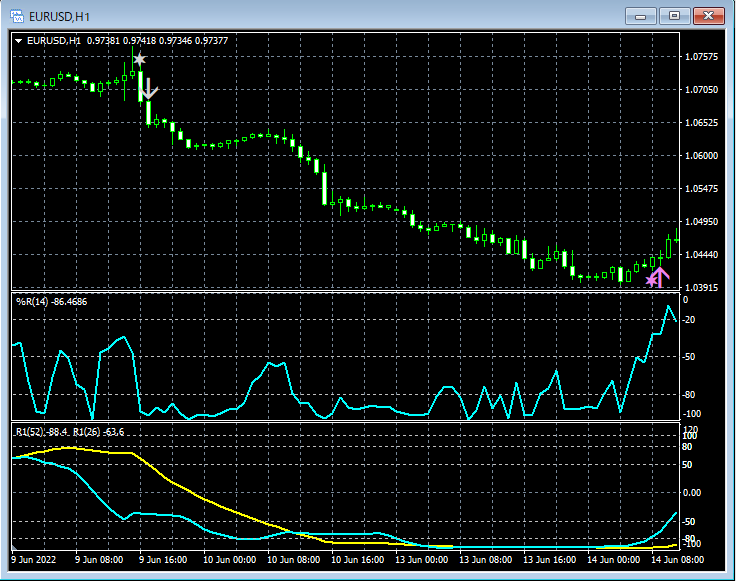Select the gray star marker above the candles
Image resolution: width=737 pixels, height=581 pixels.
click(139, 60)
